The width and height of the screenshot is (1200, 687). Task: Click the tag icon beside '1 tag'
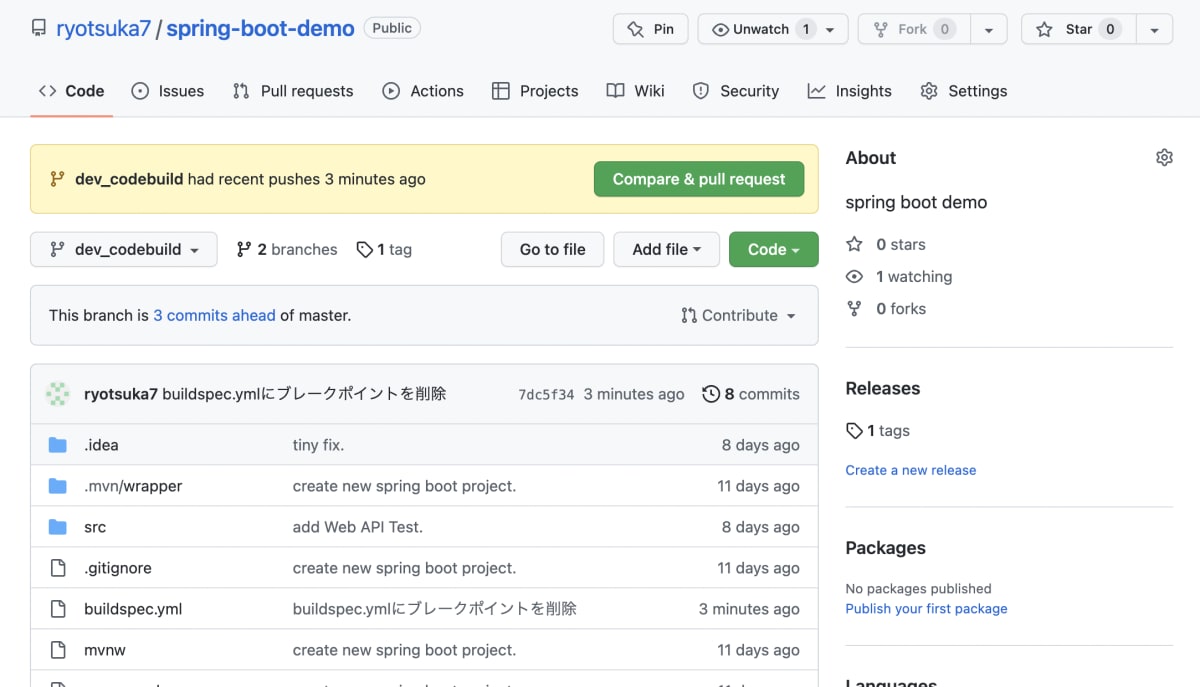point(365,250)
